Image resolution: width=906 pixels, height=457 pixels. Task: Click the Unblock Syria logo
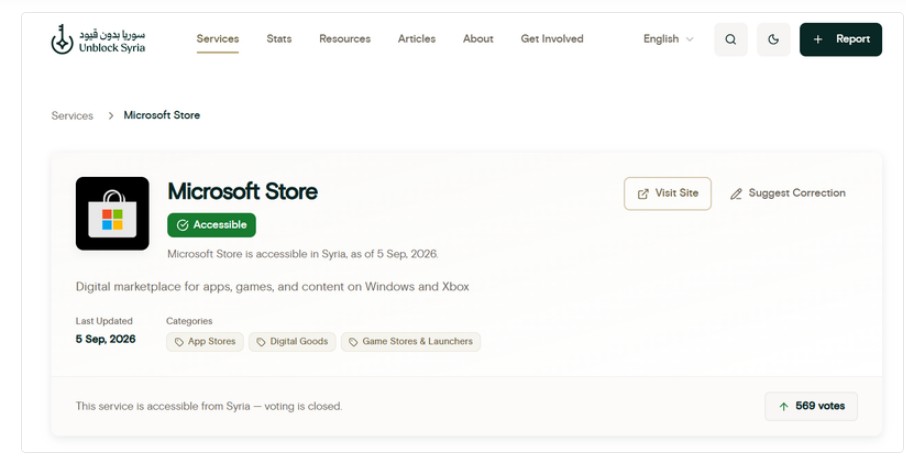(98, 39)
